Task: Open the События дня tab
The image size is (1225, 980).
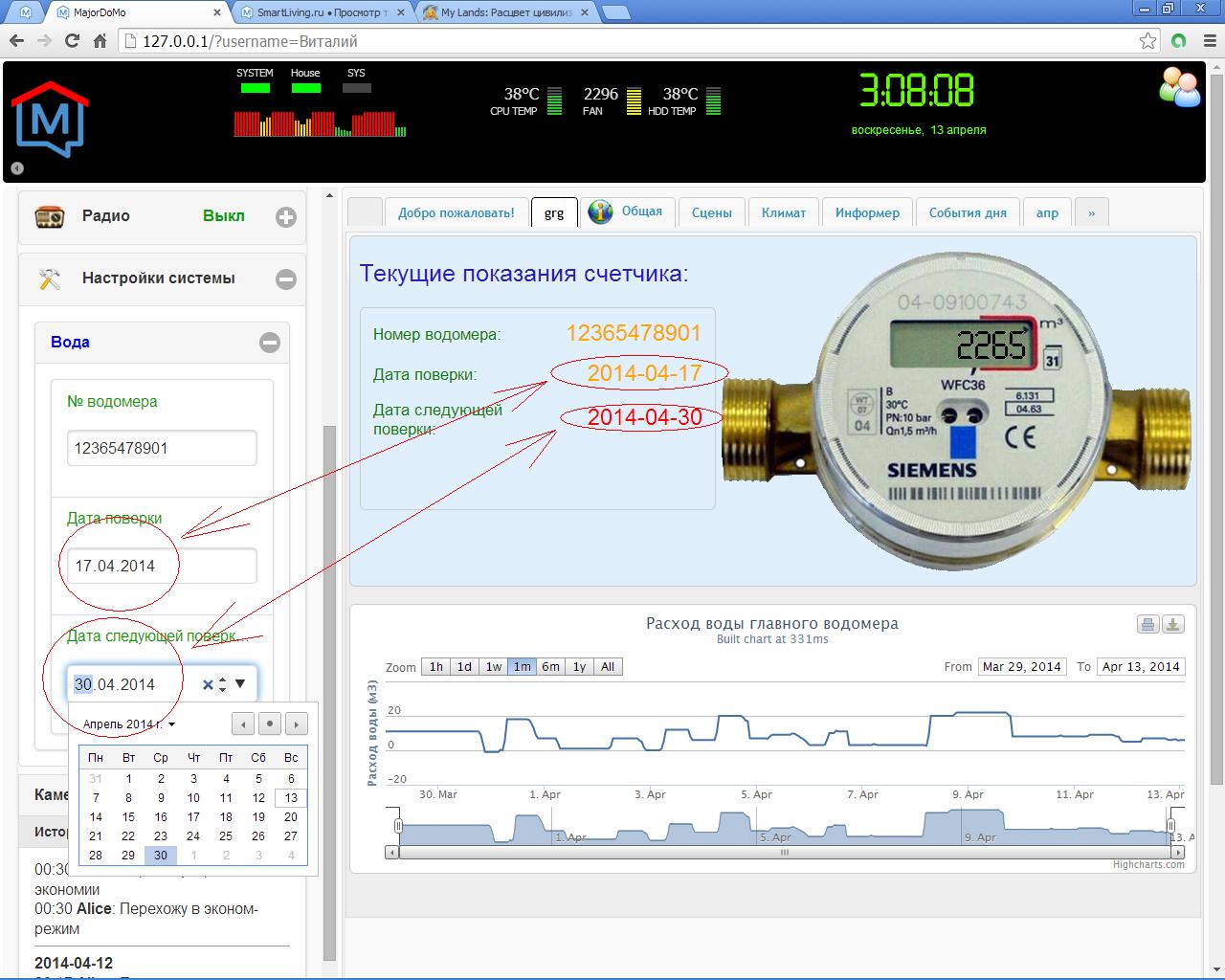Action: pyautogui.click(x=967, y=212)
